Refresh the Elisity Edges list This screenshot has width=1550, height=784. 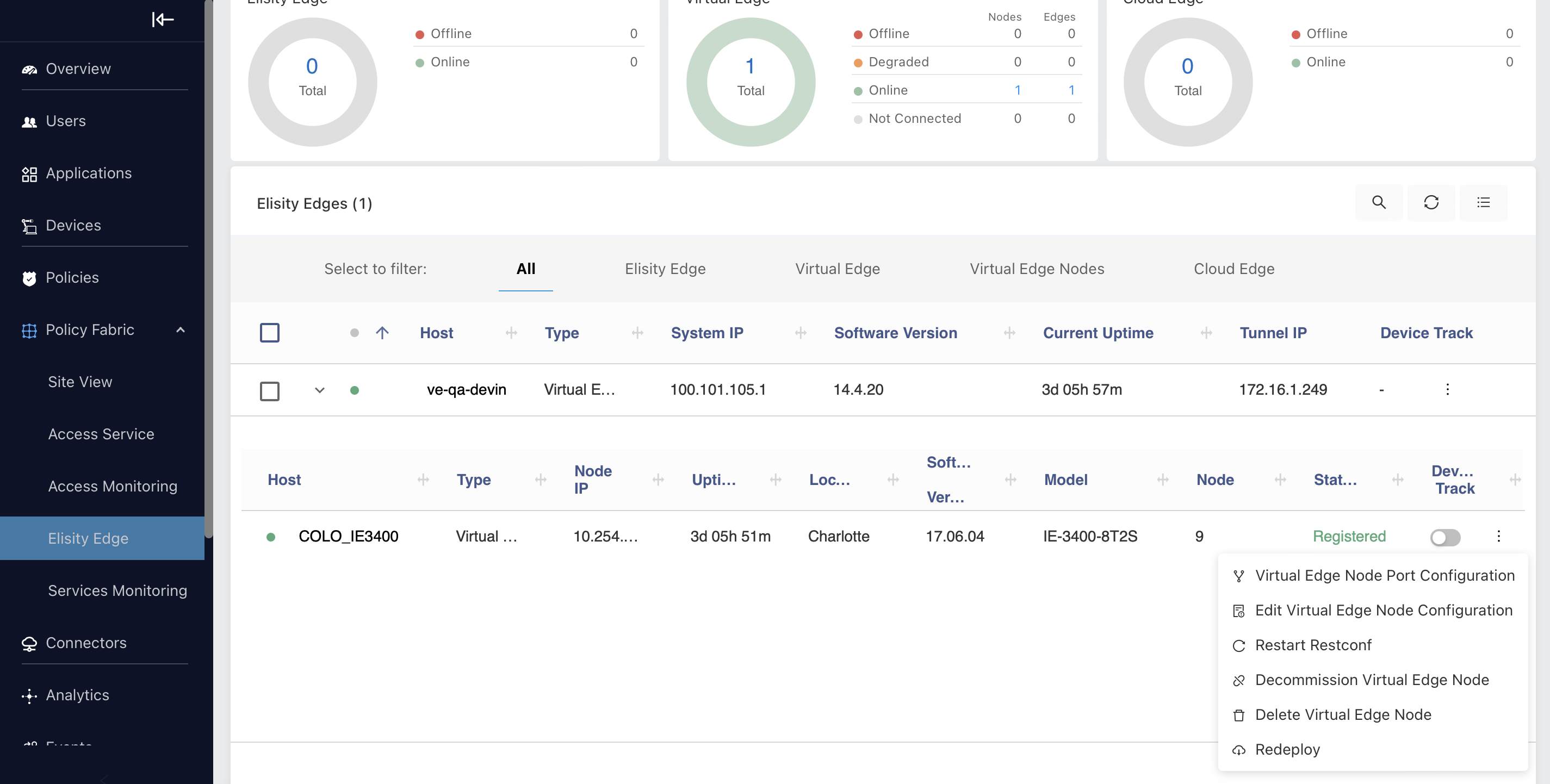point(1431,203)
